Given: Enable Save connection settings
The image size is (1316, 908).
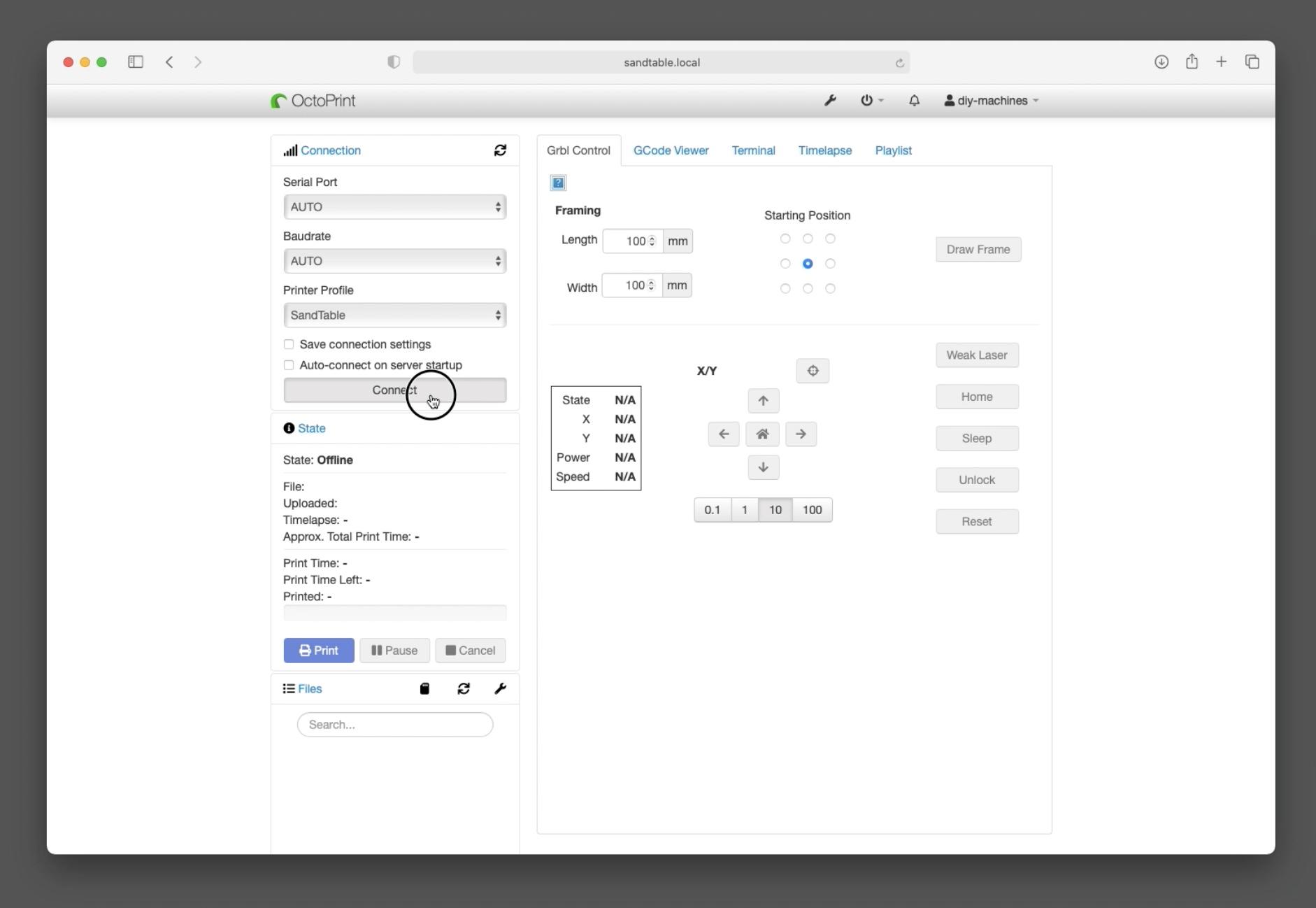Looking at the screenshot, I should point(288,344).
